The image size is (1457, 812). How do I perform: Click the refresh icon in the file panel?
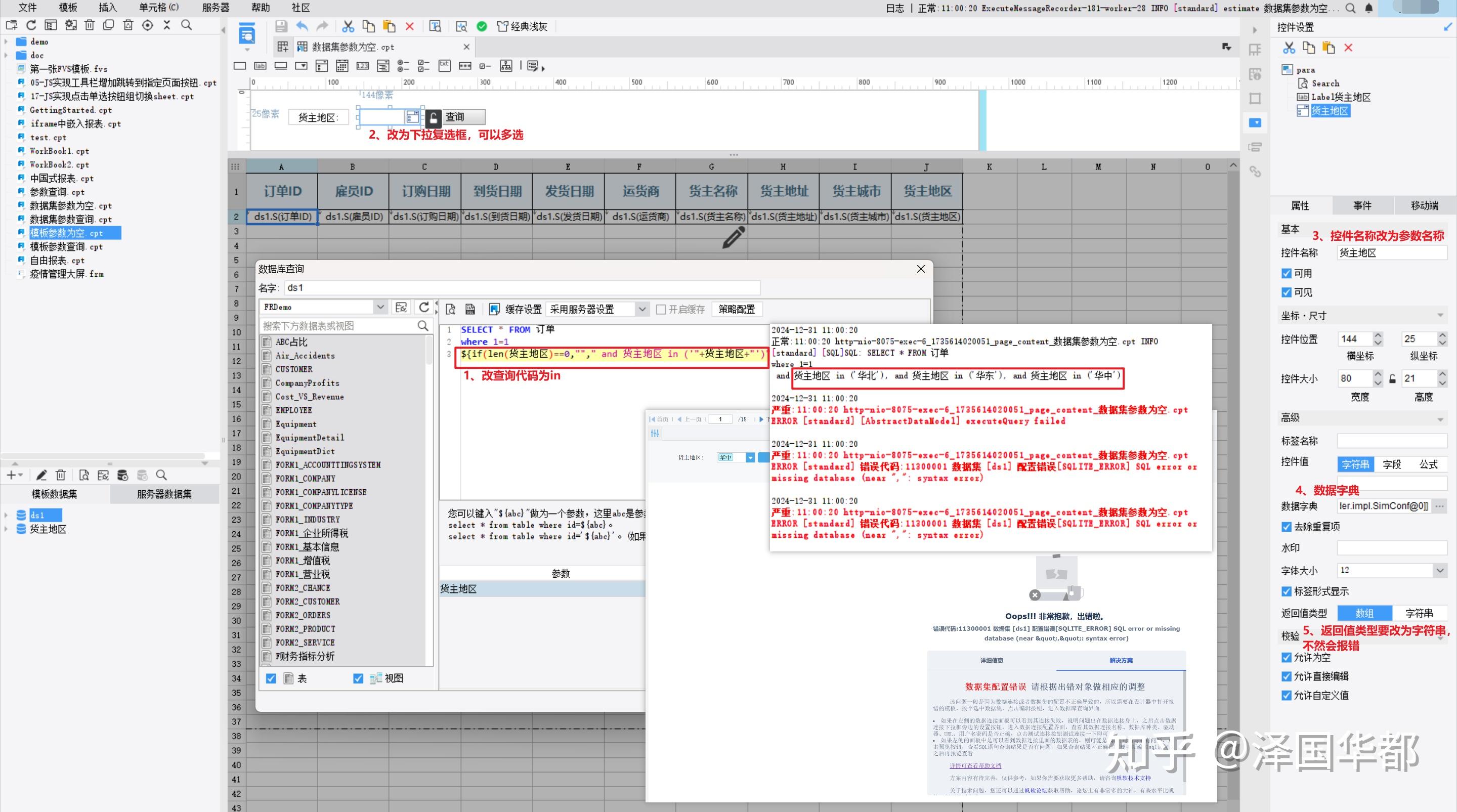click(x=31, y=25)
